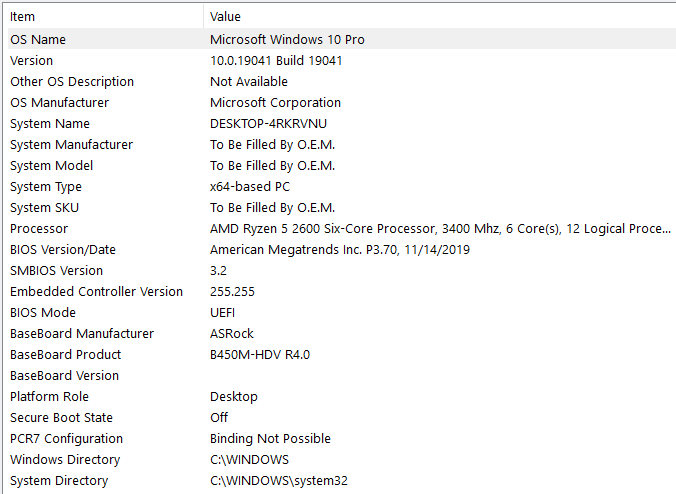
Task: Select the System Manufacturer item
Action: [x=71, y=145]
